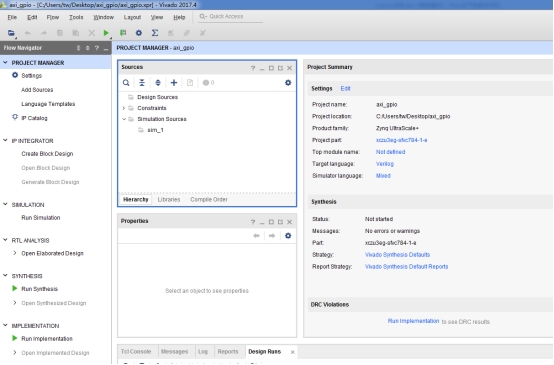Close the Design Runs tab
Image resolution: width=554 pixels, height=365 pixels.
click(293, 352)
